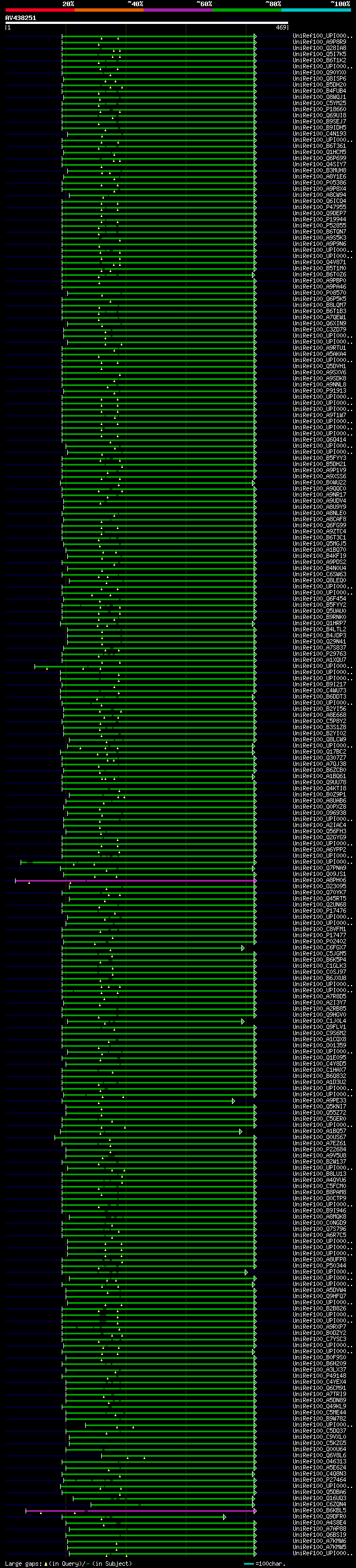Screen dimensions: 356x1568
Task: Select hit UniRef100_P08570
Action: (319, 293)
